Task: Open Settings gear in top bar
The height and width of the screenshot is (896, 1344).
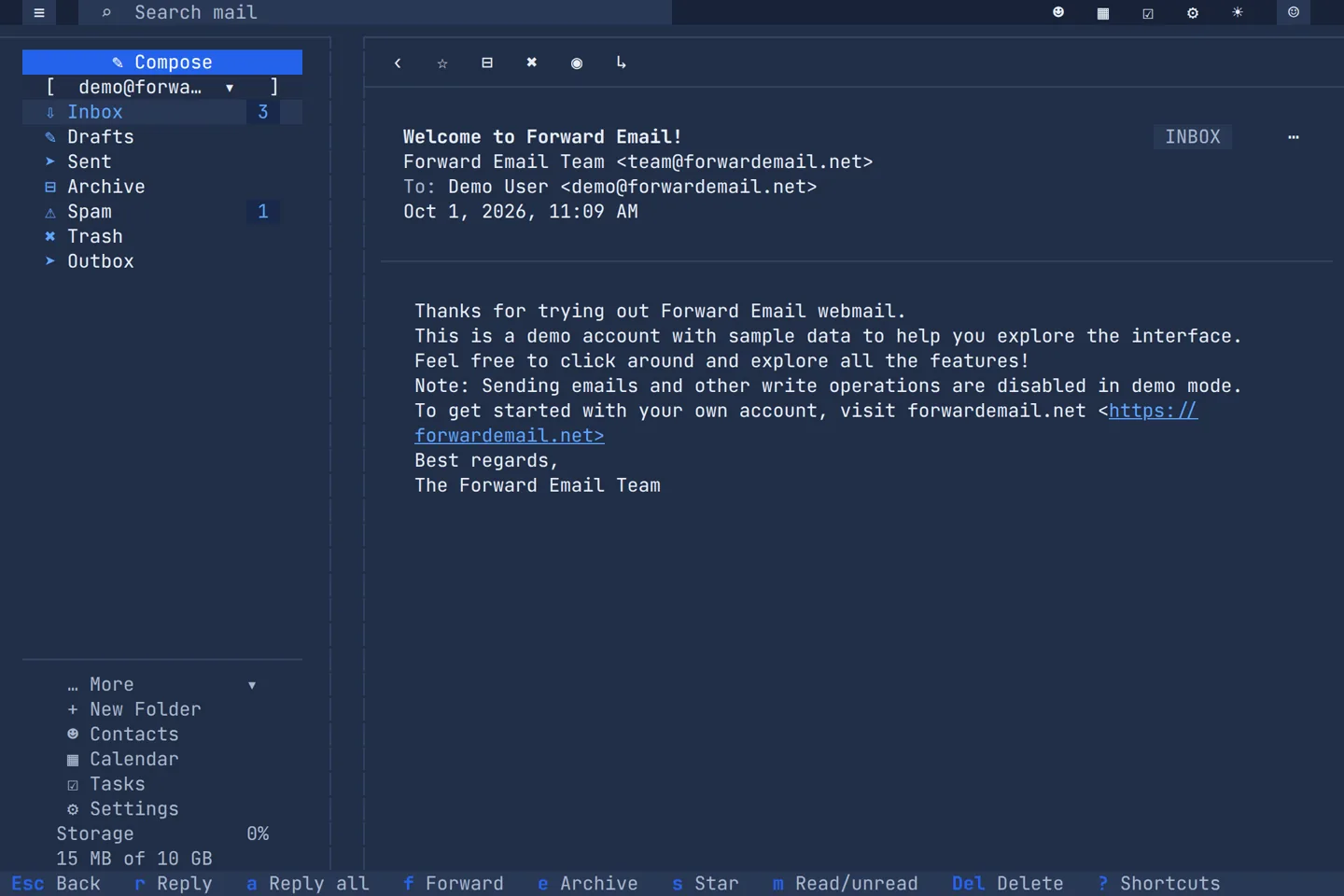Action: 1193,12
